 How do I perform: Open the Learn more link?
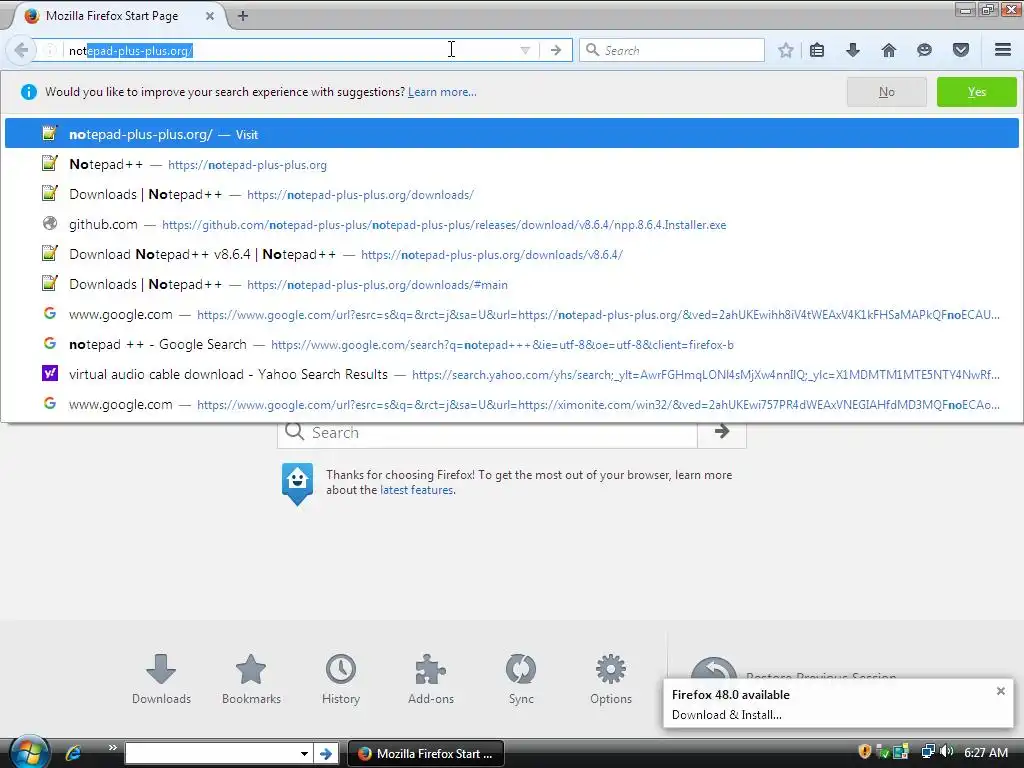point(442,92)
